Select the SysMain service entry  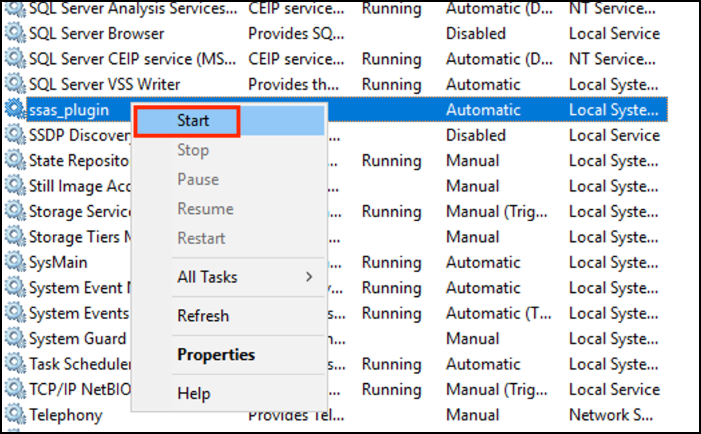(x=58, y=262)
